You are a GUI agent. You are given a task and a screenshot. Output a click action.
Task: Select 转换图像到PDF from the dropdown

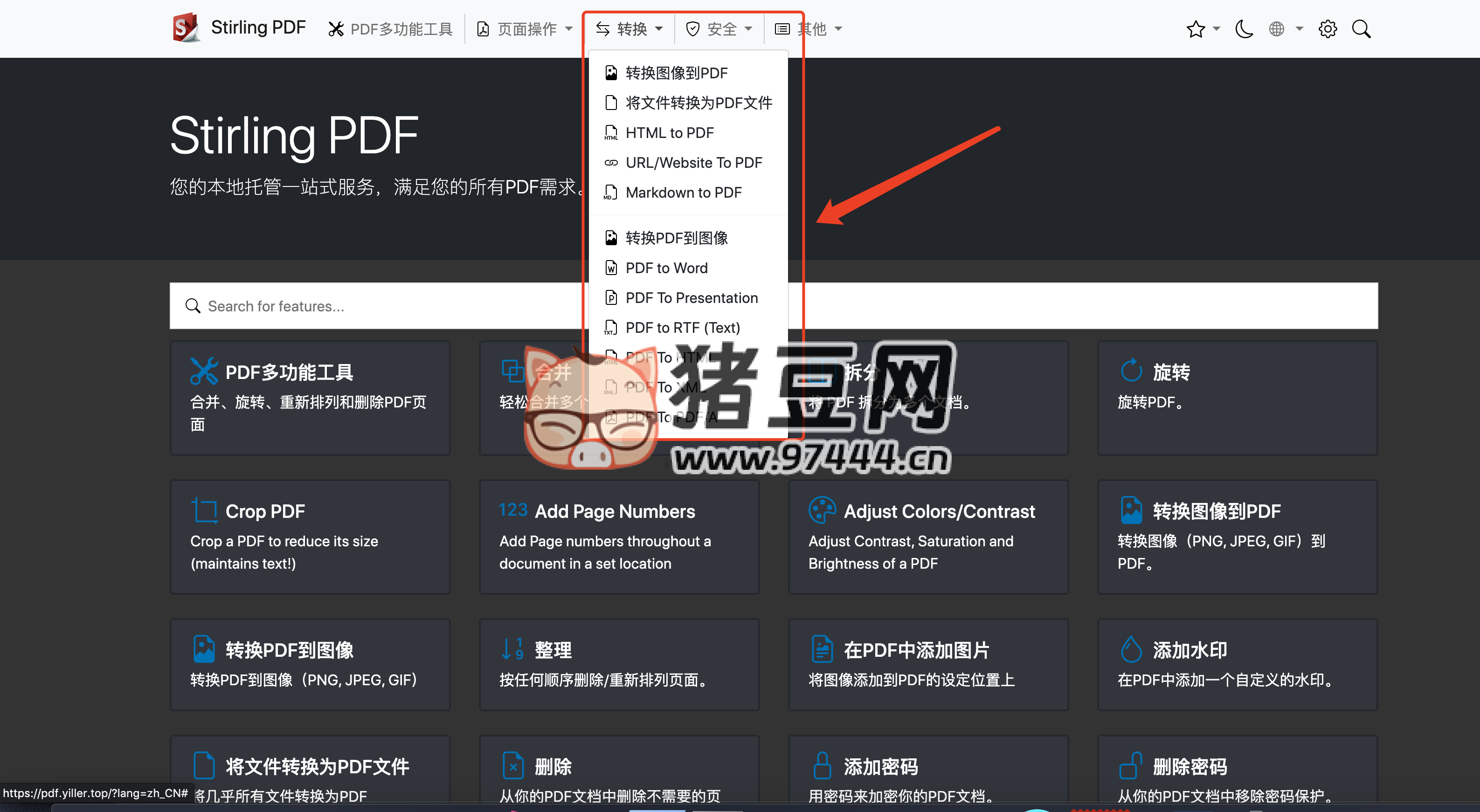(676, 73)
